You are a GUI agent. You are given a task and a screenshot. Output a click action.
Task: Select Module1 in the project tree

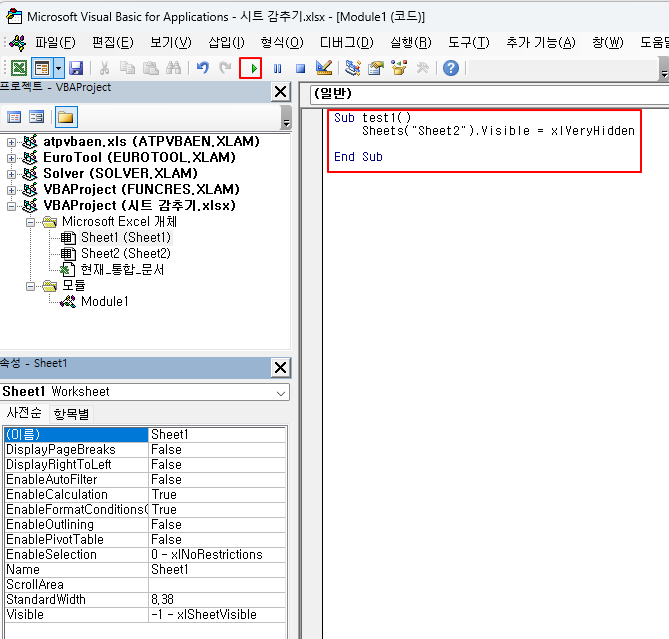(105, 302)
